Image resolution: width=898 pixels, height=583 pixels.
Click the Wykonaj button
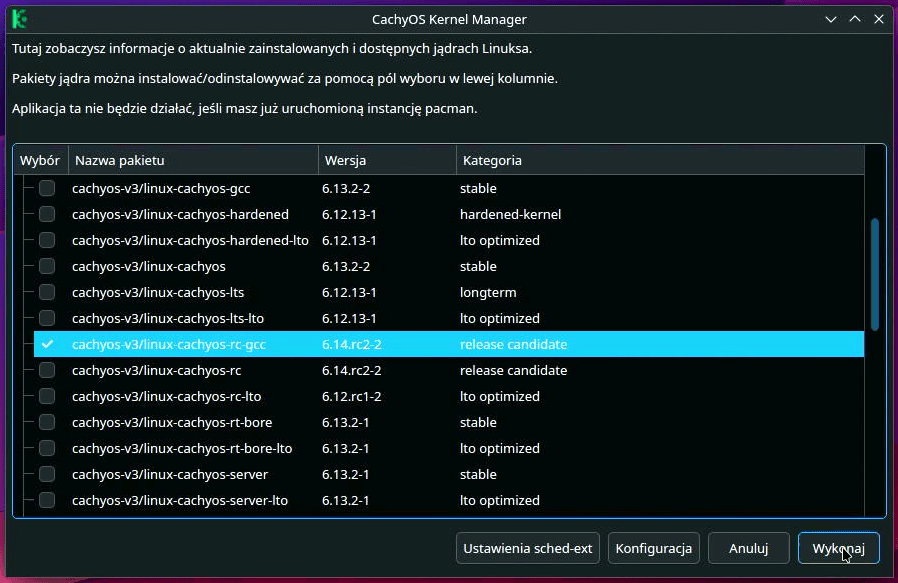point(838,548)
